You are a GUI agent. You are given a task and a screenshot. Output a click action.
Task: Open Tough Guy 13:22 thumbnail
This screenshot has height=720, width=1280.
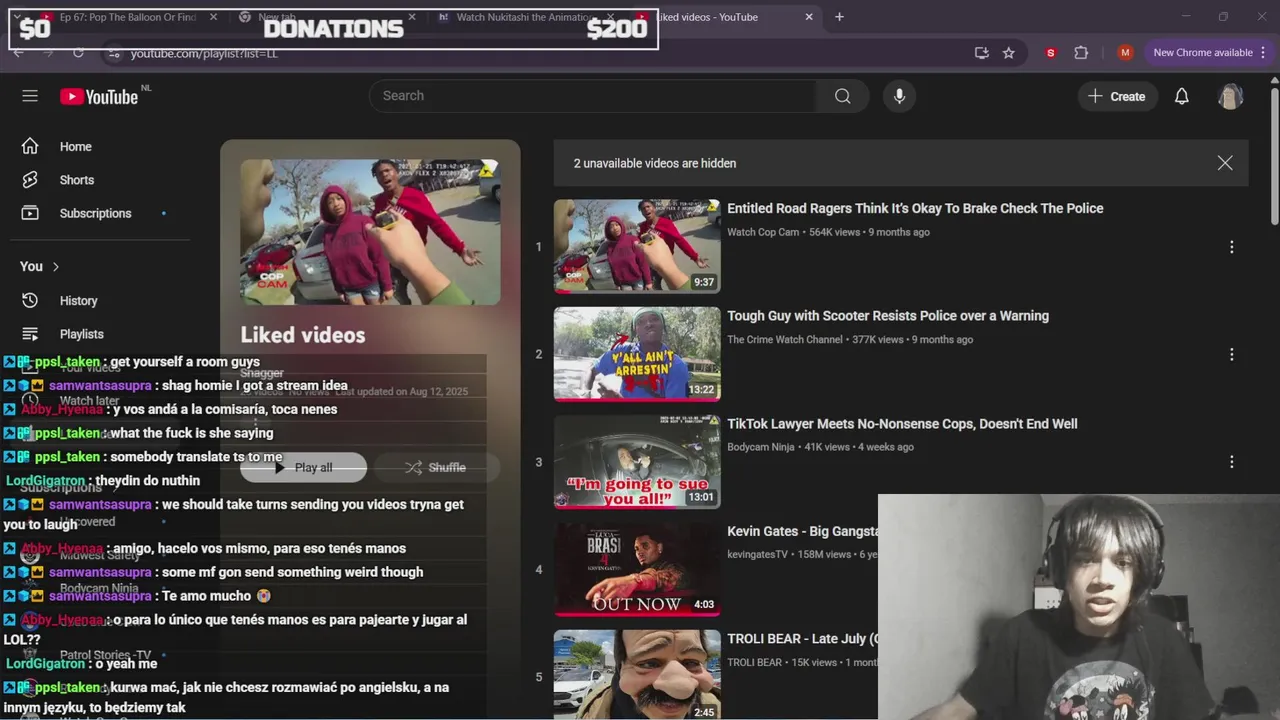pyautogui.click(x=637, y=354)
